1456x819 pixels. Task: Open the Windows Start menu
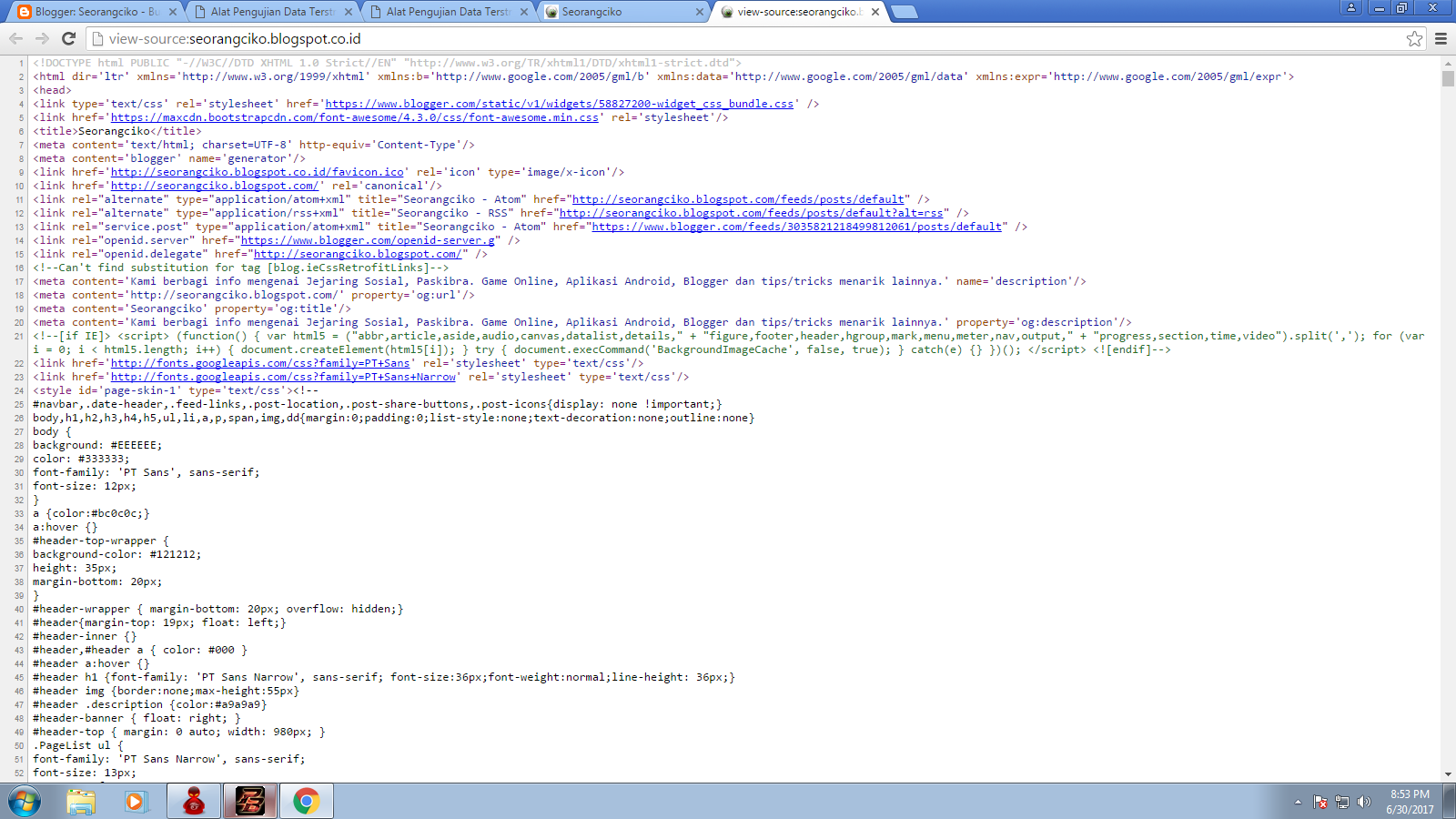(x=25, y=802)
